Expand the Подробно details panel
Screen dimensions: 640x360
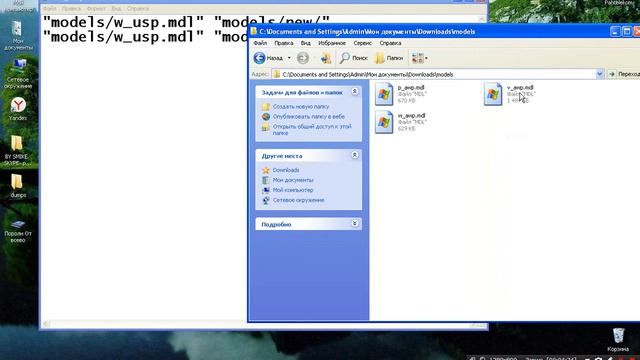pos(355,223)
